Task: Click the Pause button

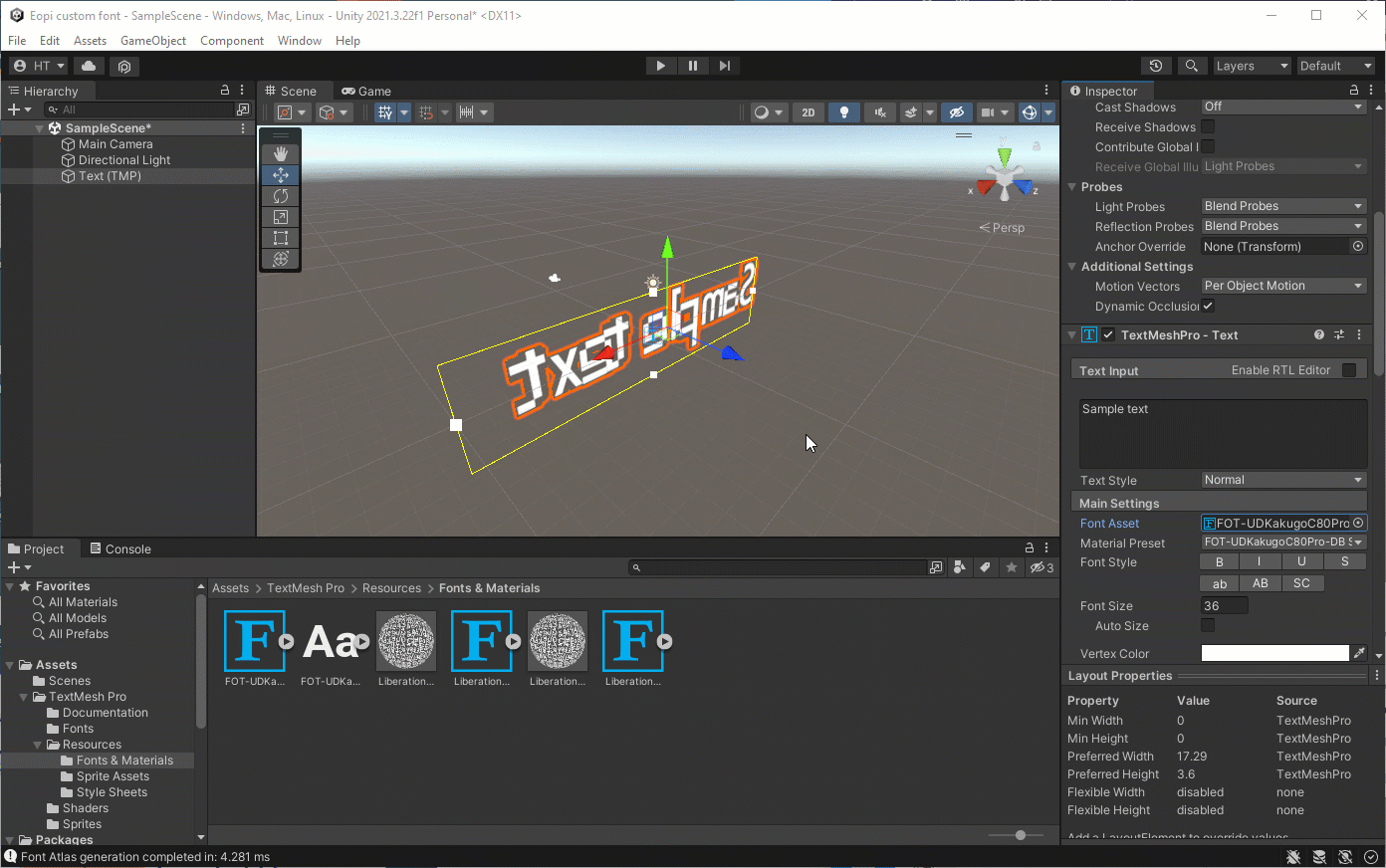Action: [693, 66]
